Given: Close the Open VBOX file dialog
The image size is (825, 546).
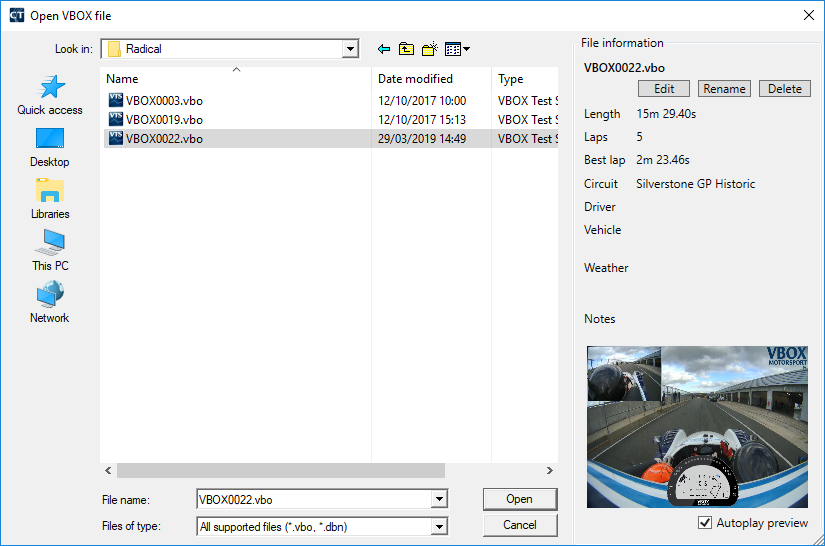Looking at the screenshot, I should click(x=809, y=15).
